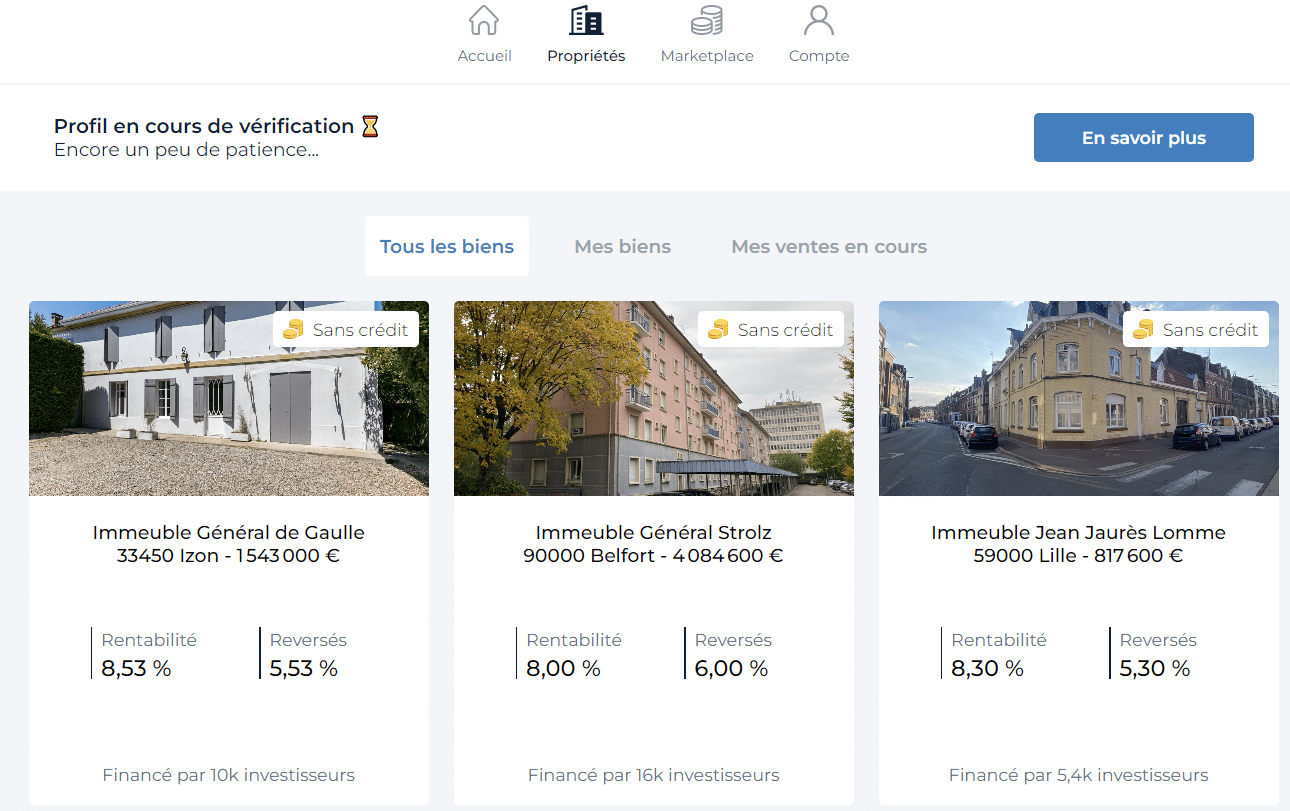Viewport: 1290px width, 811px height.
Task: Open the Compte profile icon
Action: [x=818, y=20]
